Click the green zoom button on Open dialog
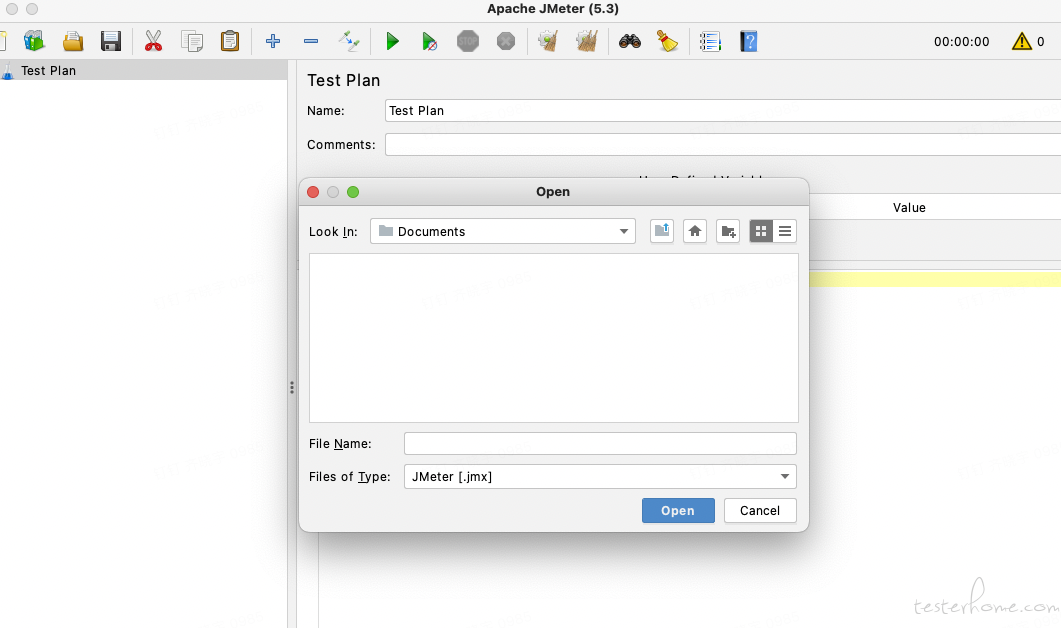 click(x=353, y=192)
